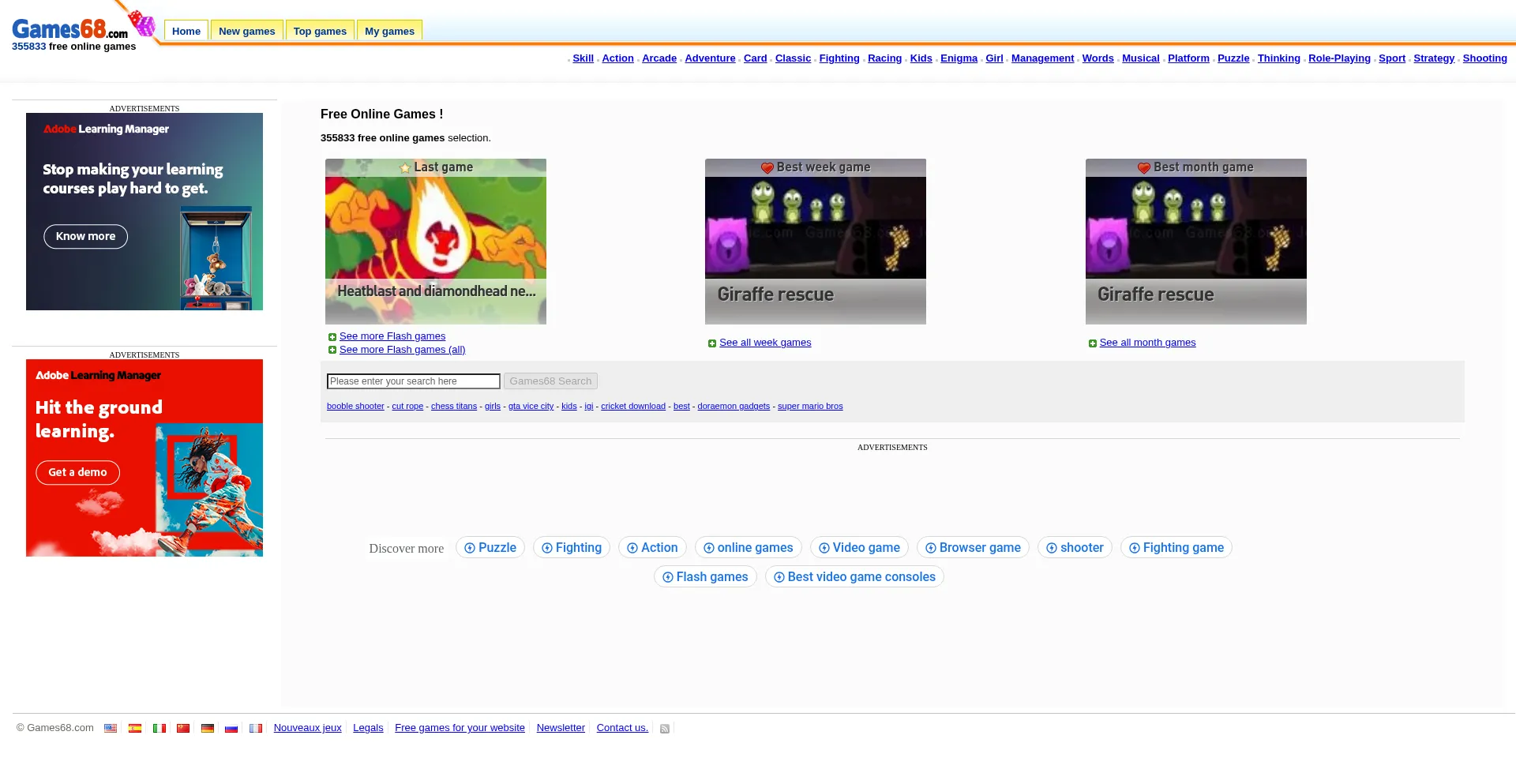Open Role-Playing category
Viewport: 1516px width, 784px height.
[x=1339, y=58]
